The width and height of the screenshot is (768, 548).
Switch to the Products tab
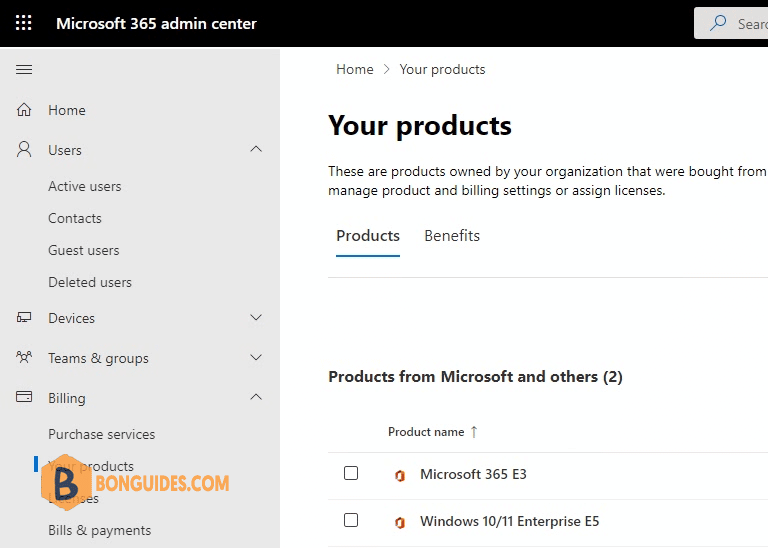tap(368, 236)
